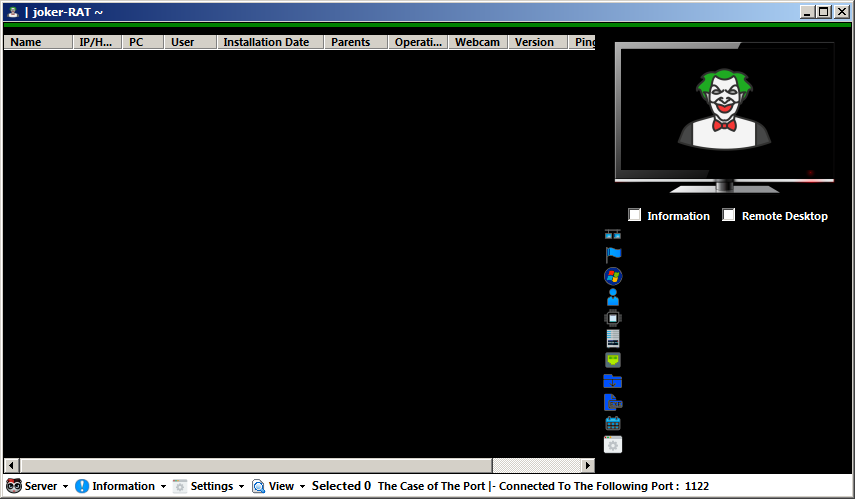Click the blue calendar icon
Screen dimensions: 855x499
(x=613, y=423)
